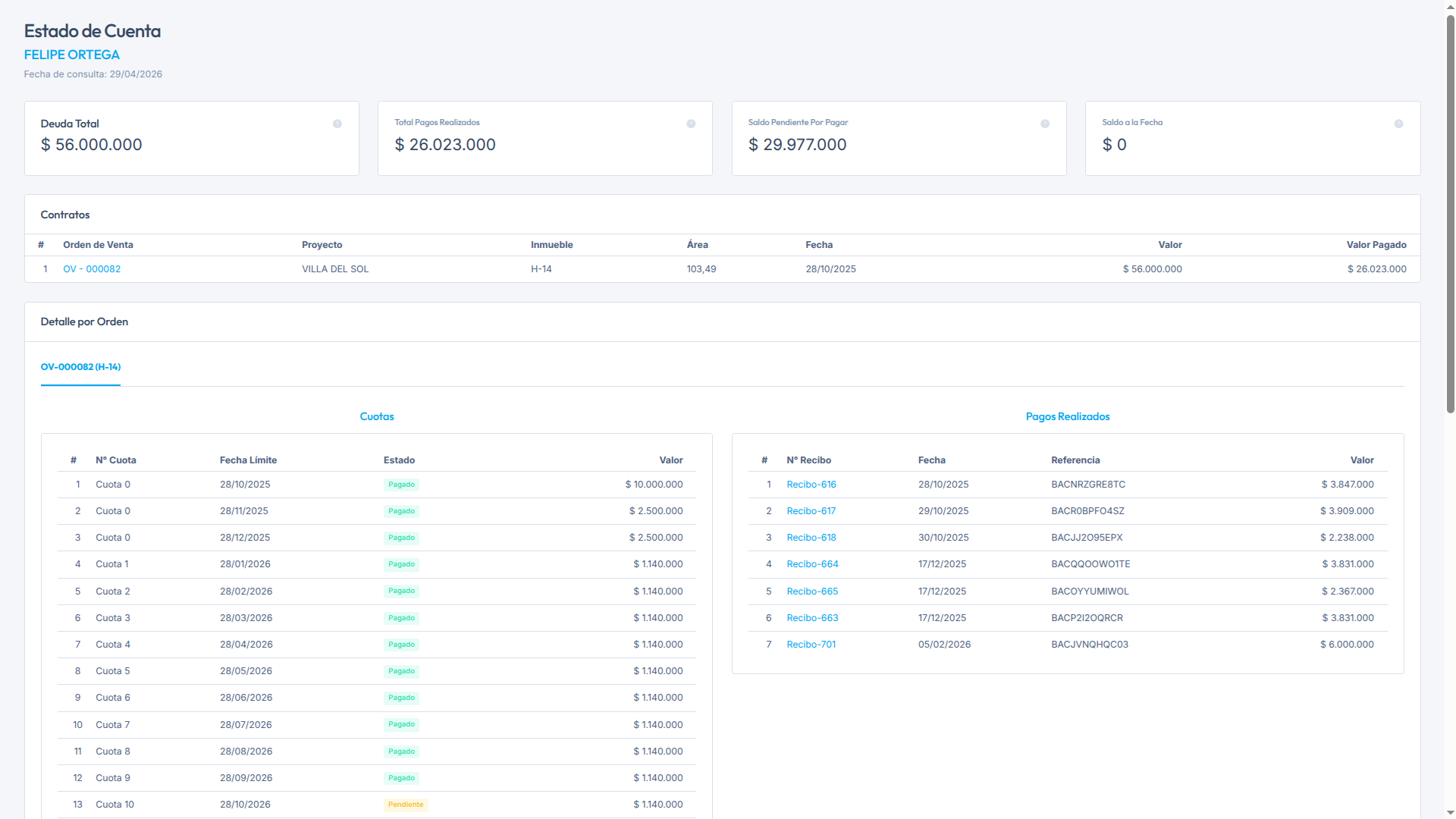Open receipt Recibo-618
Screen dimensions: 1456x819
point(811,538)
